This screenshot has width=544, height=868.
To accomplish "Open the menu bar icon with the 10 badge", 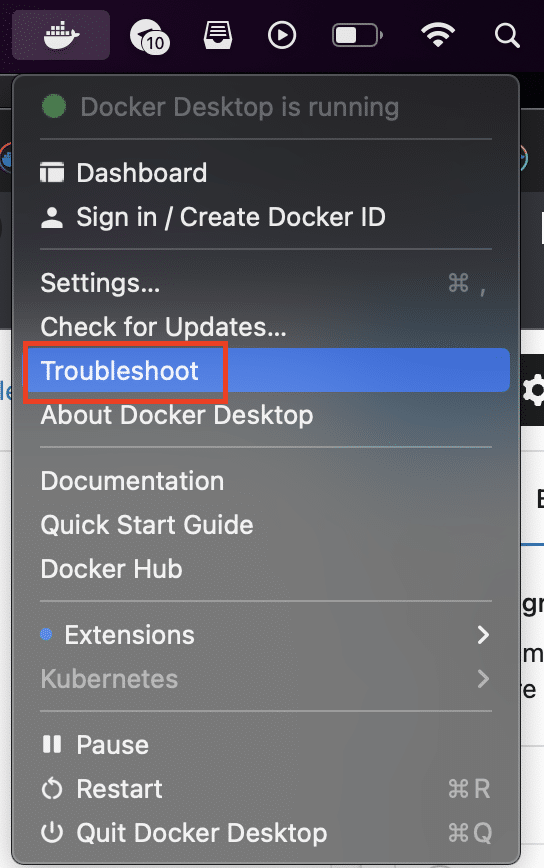I will coord(149,36).
